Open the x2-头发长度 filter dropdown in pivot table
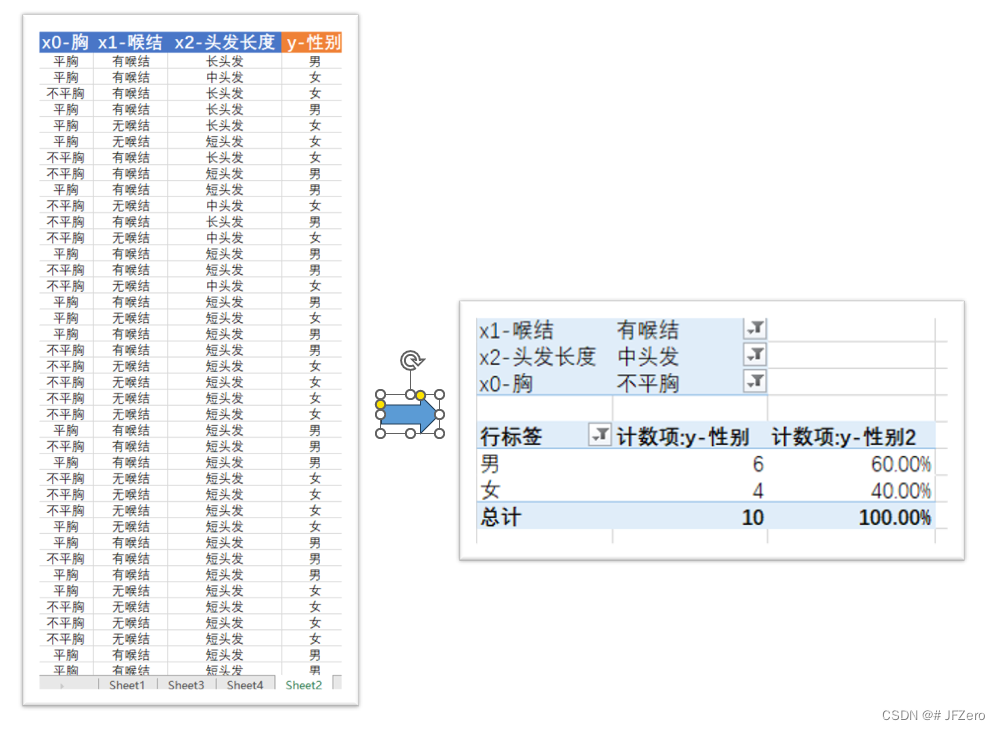The height and width of the screenshot is (730, 1000). tap(755, 355)
